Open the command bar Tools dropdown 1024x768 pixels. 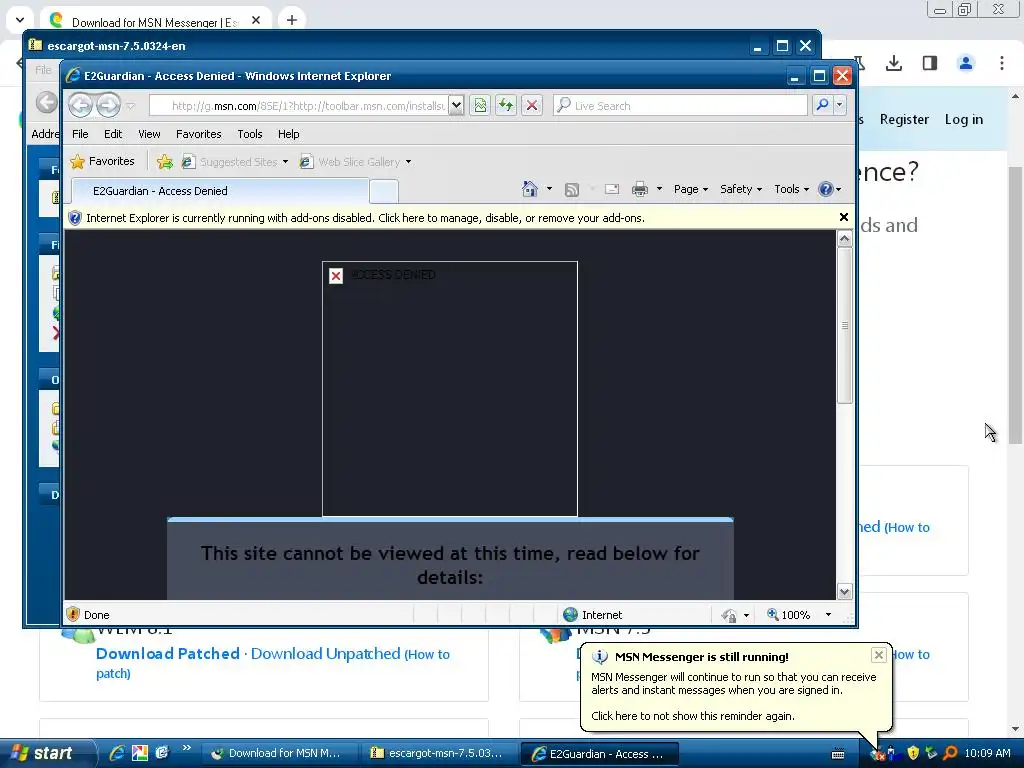click(x=792, y=189)
